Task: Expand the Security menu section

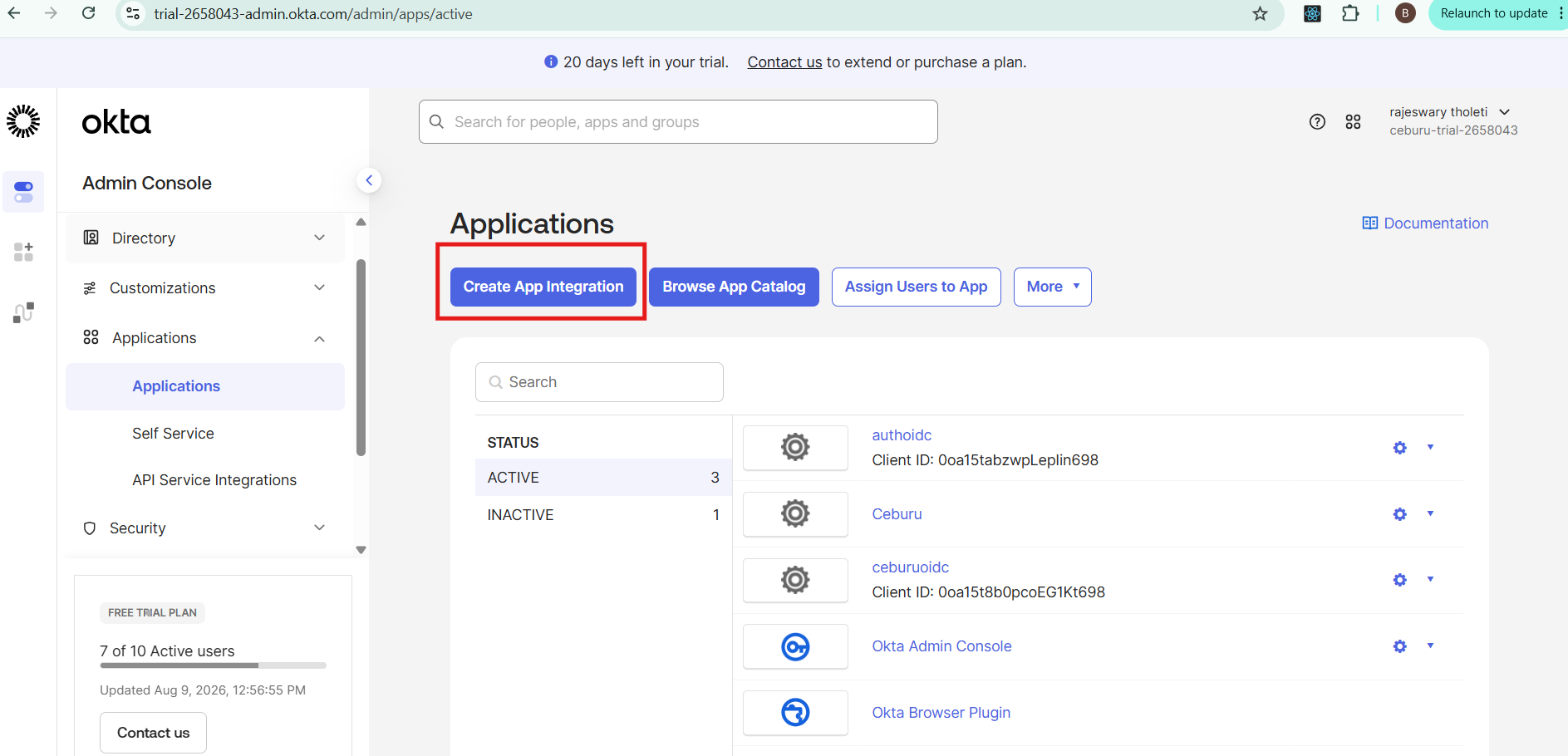Action: [x=204, y=528]
